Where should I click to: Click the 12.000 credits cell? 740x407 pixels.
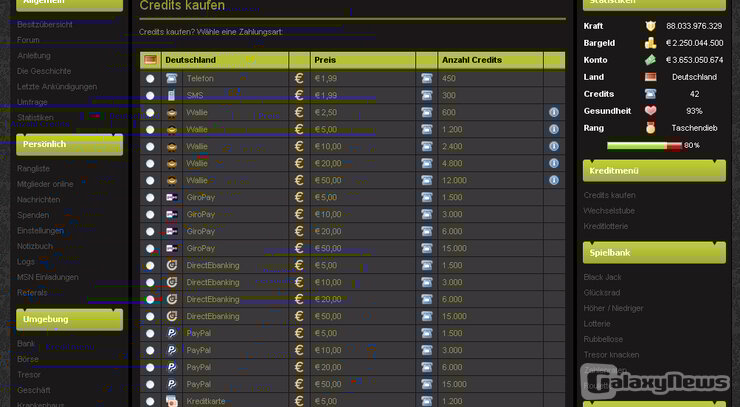pyautogui.click(x=490, y=180)
